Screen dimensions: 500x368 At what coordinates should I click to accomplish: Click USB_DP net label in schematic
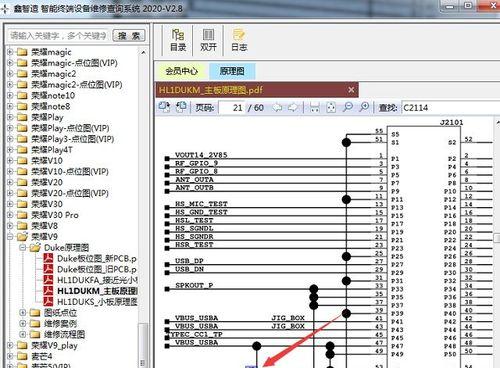tap(189, 261)
